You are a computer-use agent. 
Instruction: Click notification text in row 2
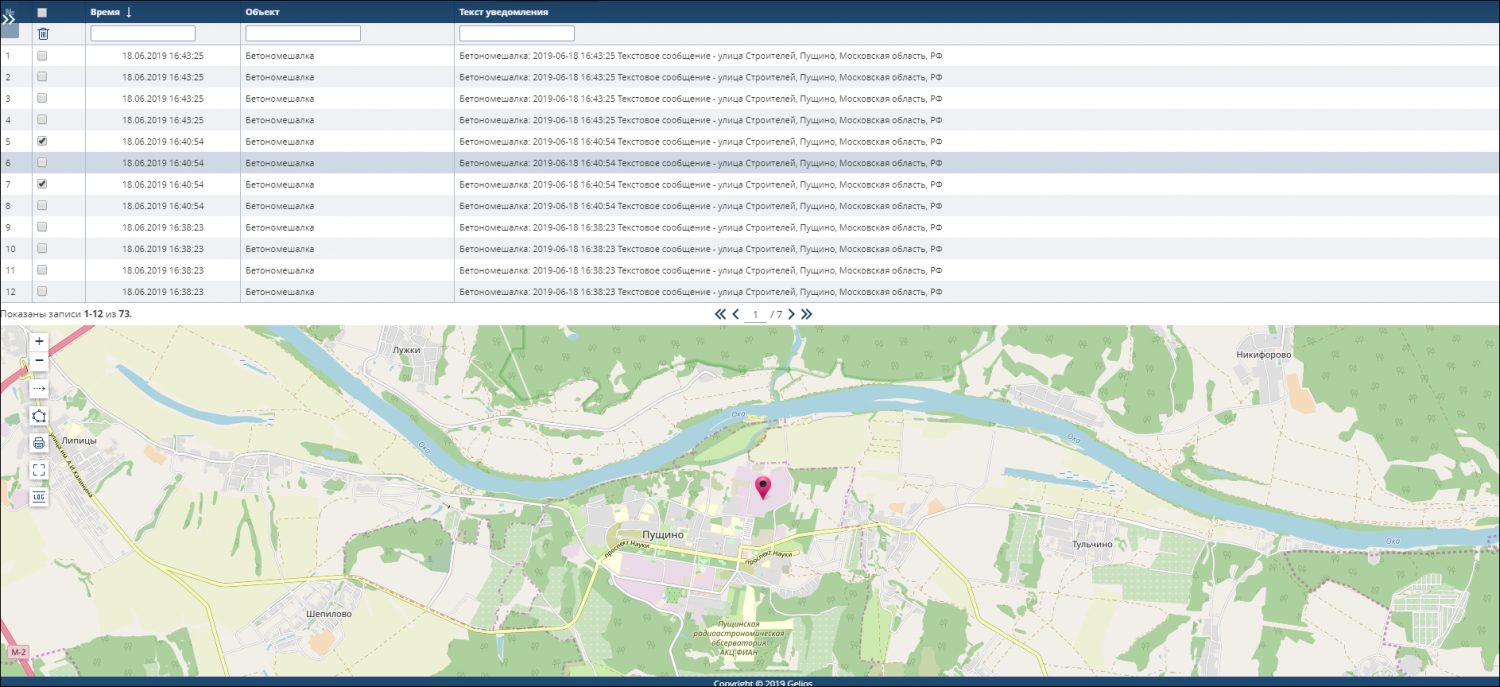[700, 77]
